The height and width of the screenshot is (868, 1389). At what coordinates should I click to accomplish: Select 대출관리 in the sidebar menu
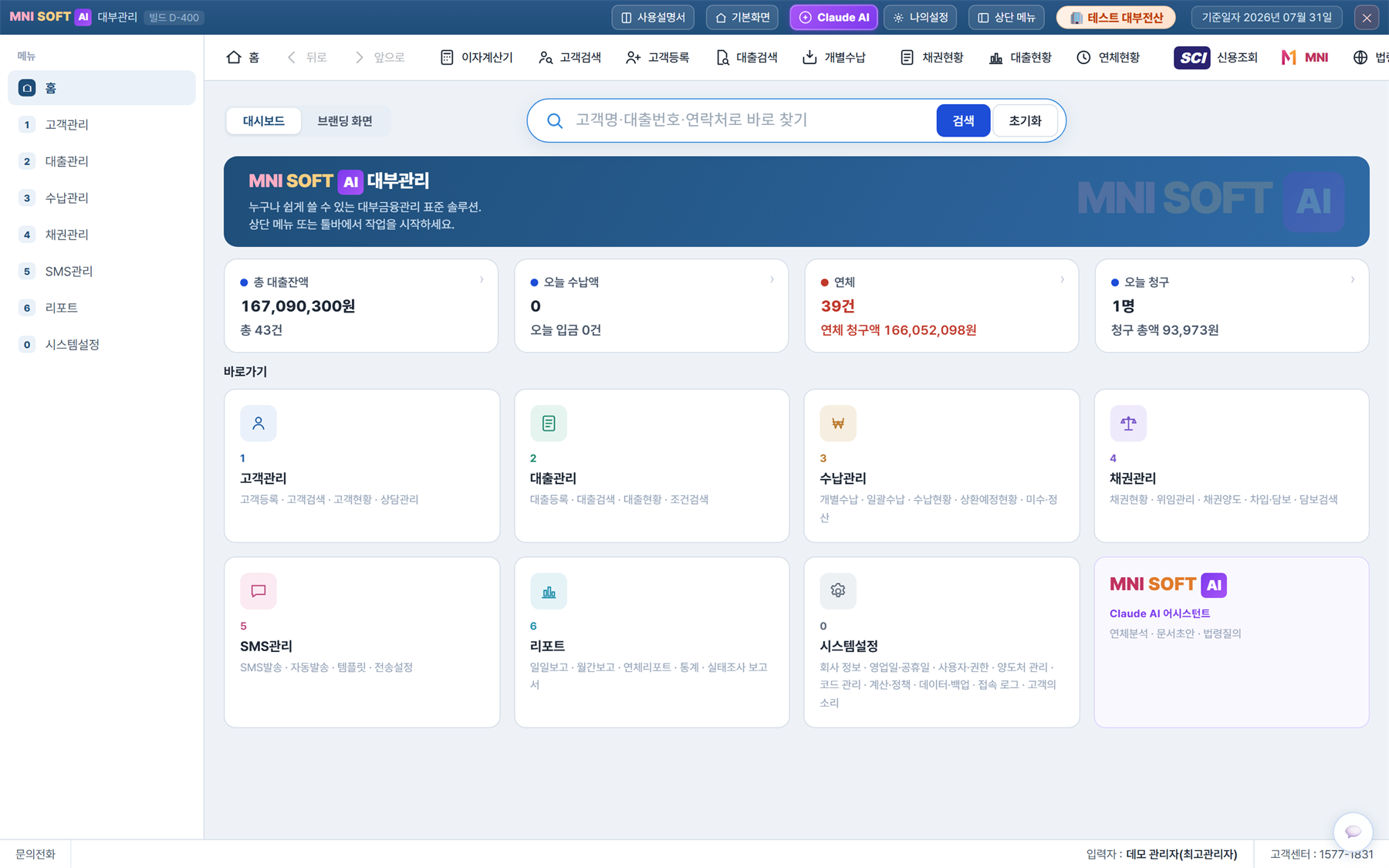click(x=101, y=161)
